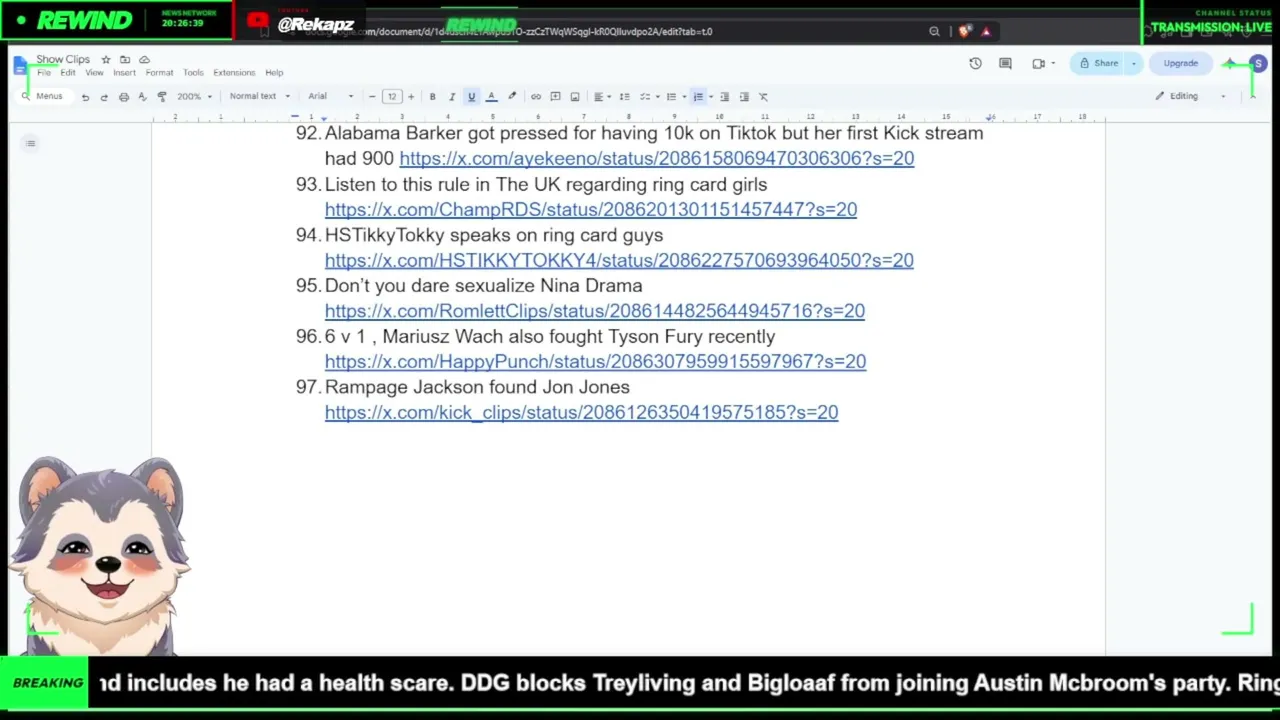Check the cloud save status icon
This screenshot has height=720, width=1280.
point(144,60)
